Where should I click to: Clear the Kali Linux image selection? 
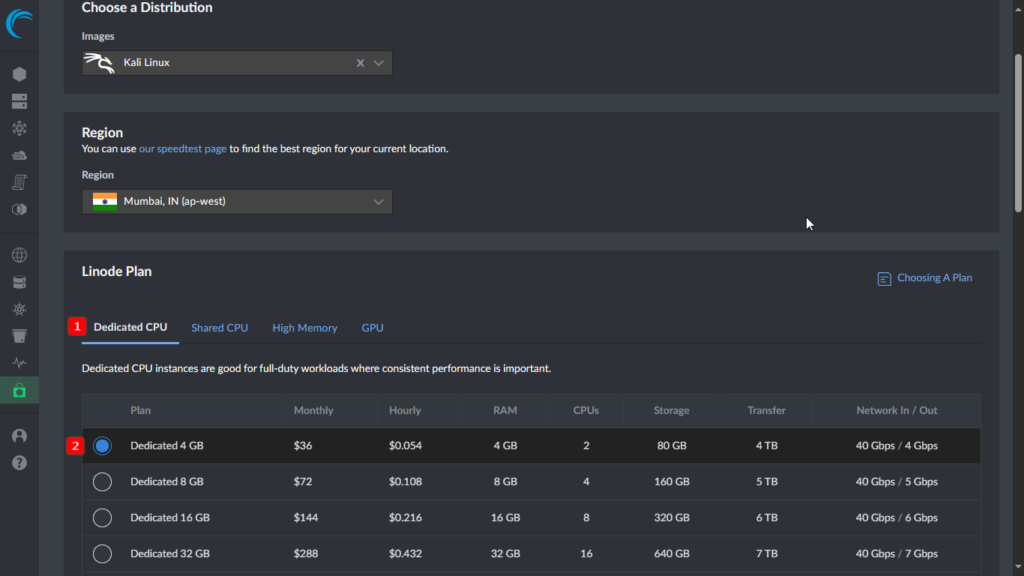pyautogui.click(x=360, y=63)
